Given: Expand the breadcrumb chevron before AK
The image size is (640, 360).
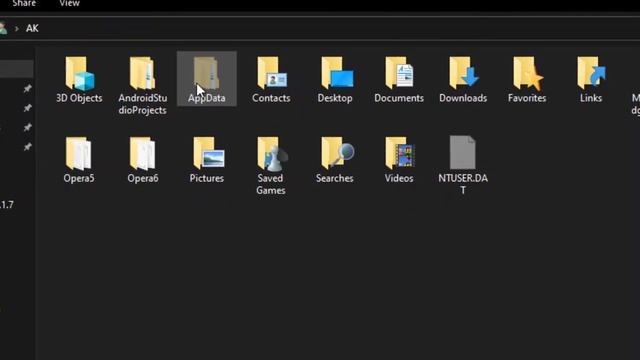Looking at the screenshot, I should pos(17,29).
